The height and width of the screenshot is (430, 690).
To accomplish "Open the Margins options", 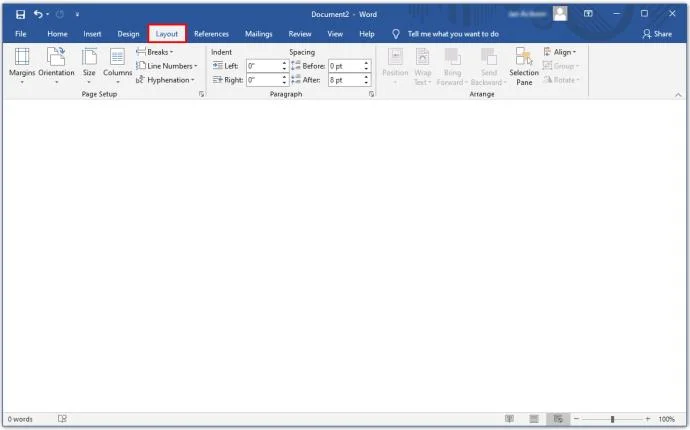I will coord(22,66).
